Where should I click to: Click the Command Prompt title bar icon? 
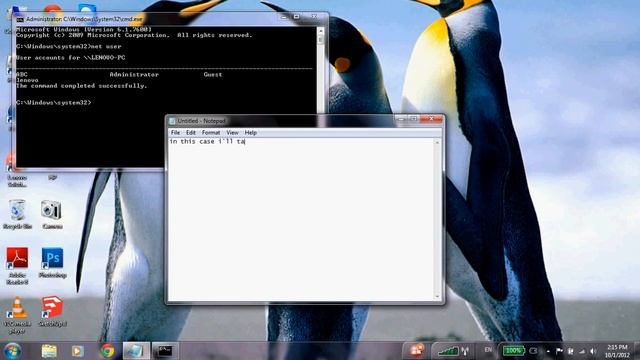coord(20,19)
